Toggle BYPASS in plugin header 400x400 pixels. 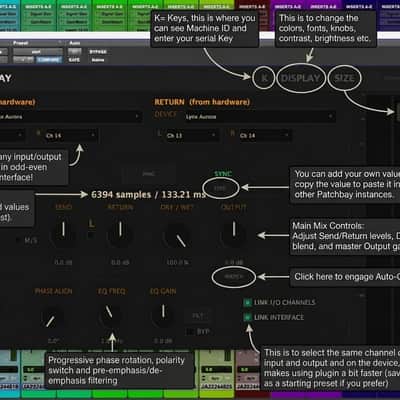(98, 52)
